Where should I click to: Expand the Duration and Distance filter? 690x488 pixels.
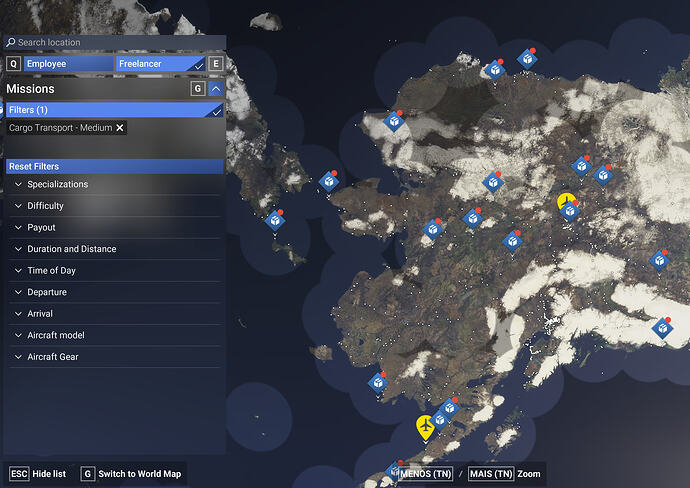115,249
